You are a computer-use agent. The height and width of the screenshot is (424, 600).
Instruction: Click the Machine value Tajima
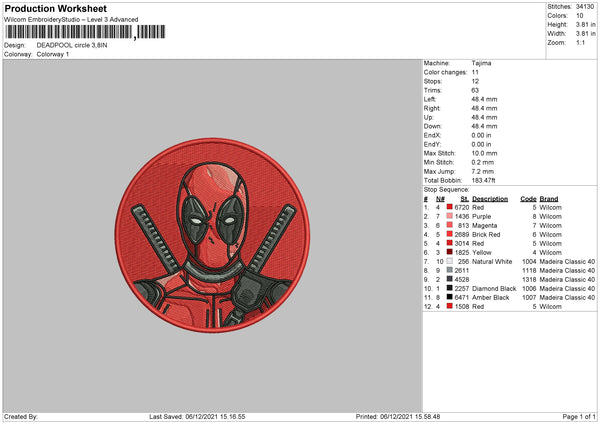(481, 63)
